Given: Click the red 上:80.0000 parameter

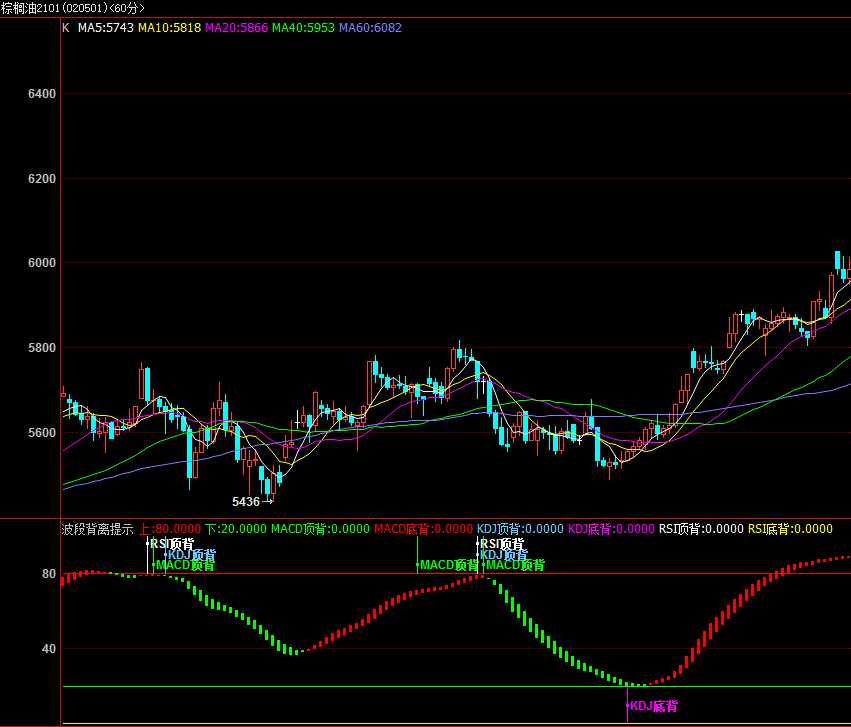Looking at the screenshot, I should click(x=169, y=529).
